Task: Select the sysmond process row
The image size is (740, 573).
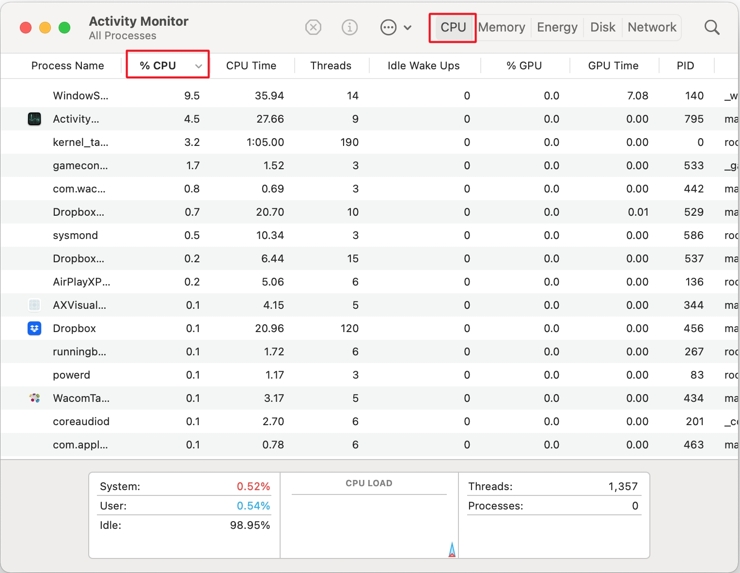Action: (x=370, y=235)
